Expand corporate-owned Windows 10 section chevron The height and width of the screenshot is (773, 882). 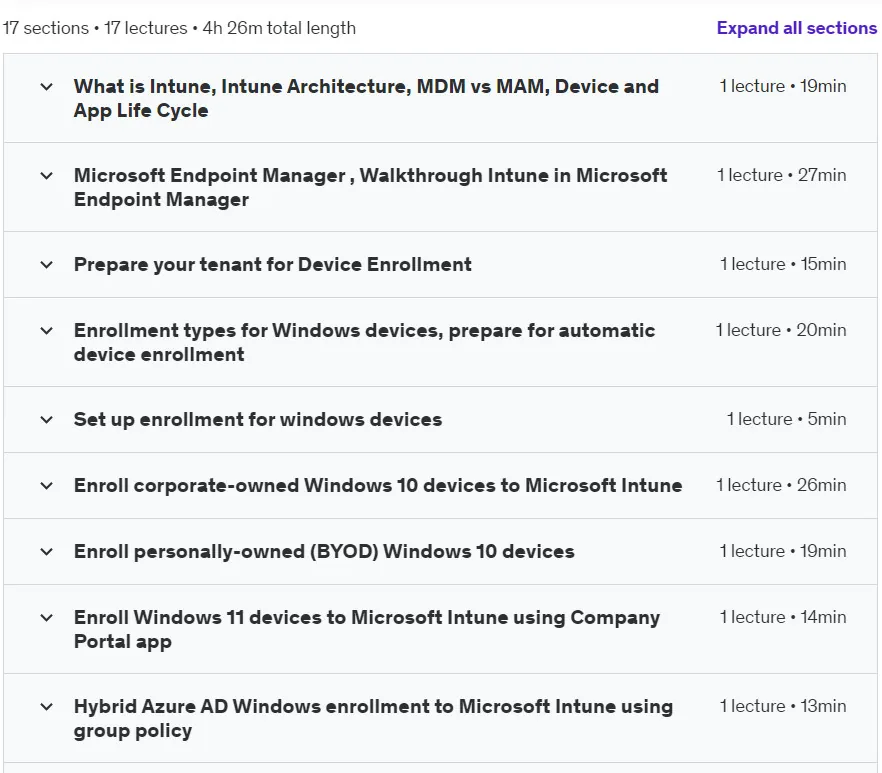pos(47,486)
